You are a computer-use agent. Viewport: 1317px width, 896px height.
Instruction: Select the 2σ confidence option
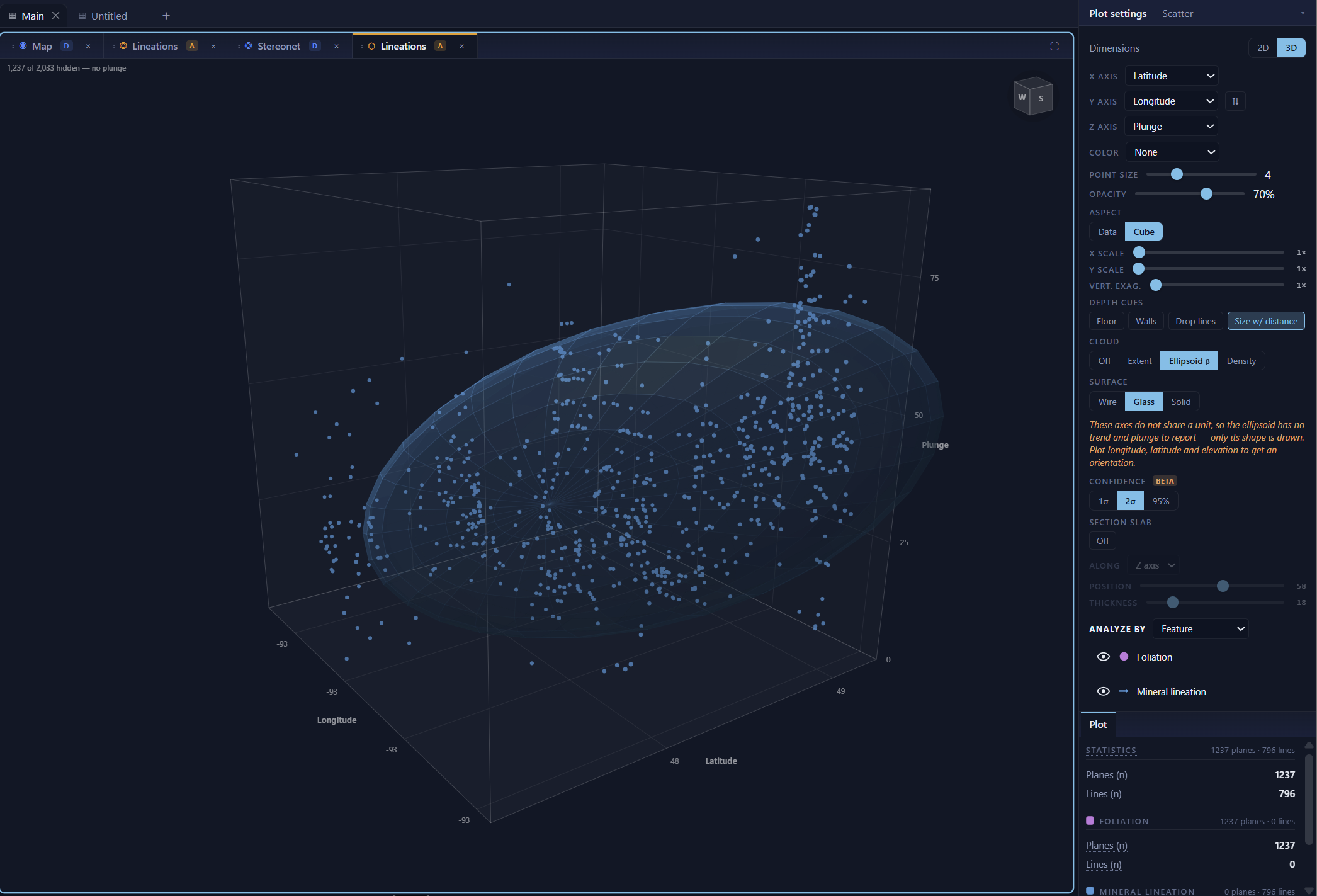(x=1130, y=501)
